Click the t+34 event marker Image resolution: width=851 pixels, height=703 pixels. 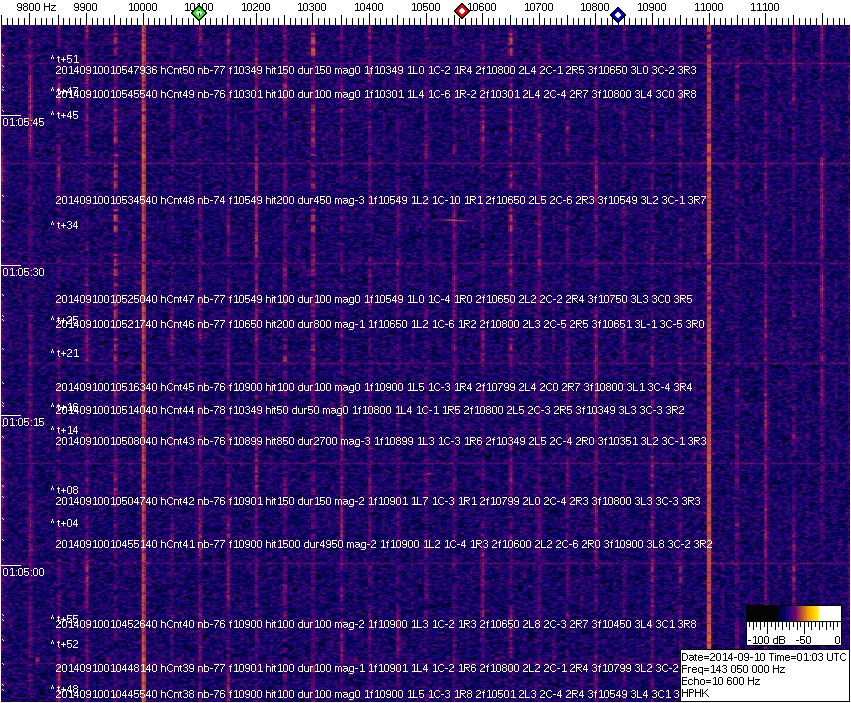pos(65,226)
